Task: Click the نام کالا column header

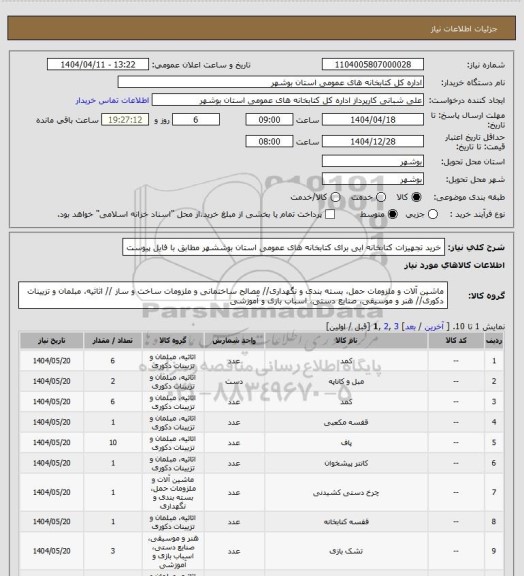Action: point(346,341)
